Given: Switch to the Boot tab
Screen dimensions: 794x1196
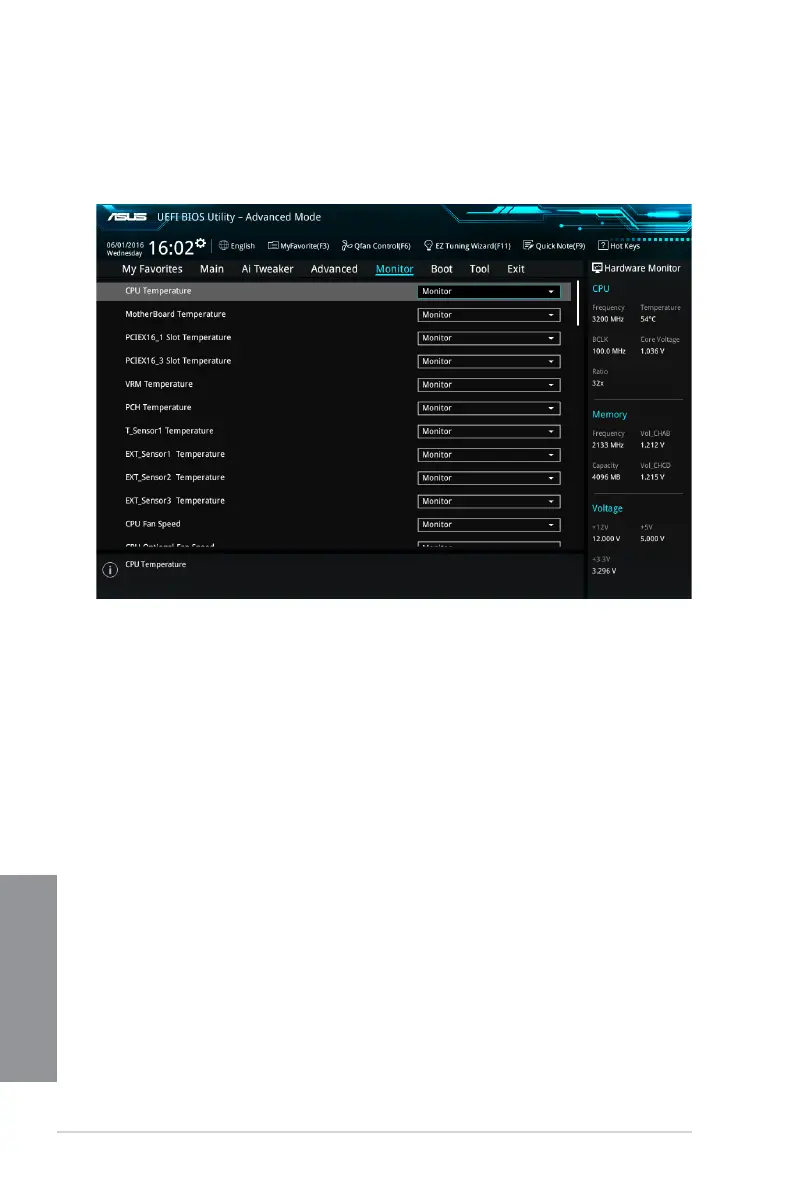Looking at the screenshot, I should click(442, 269).
